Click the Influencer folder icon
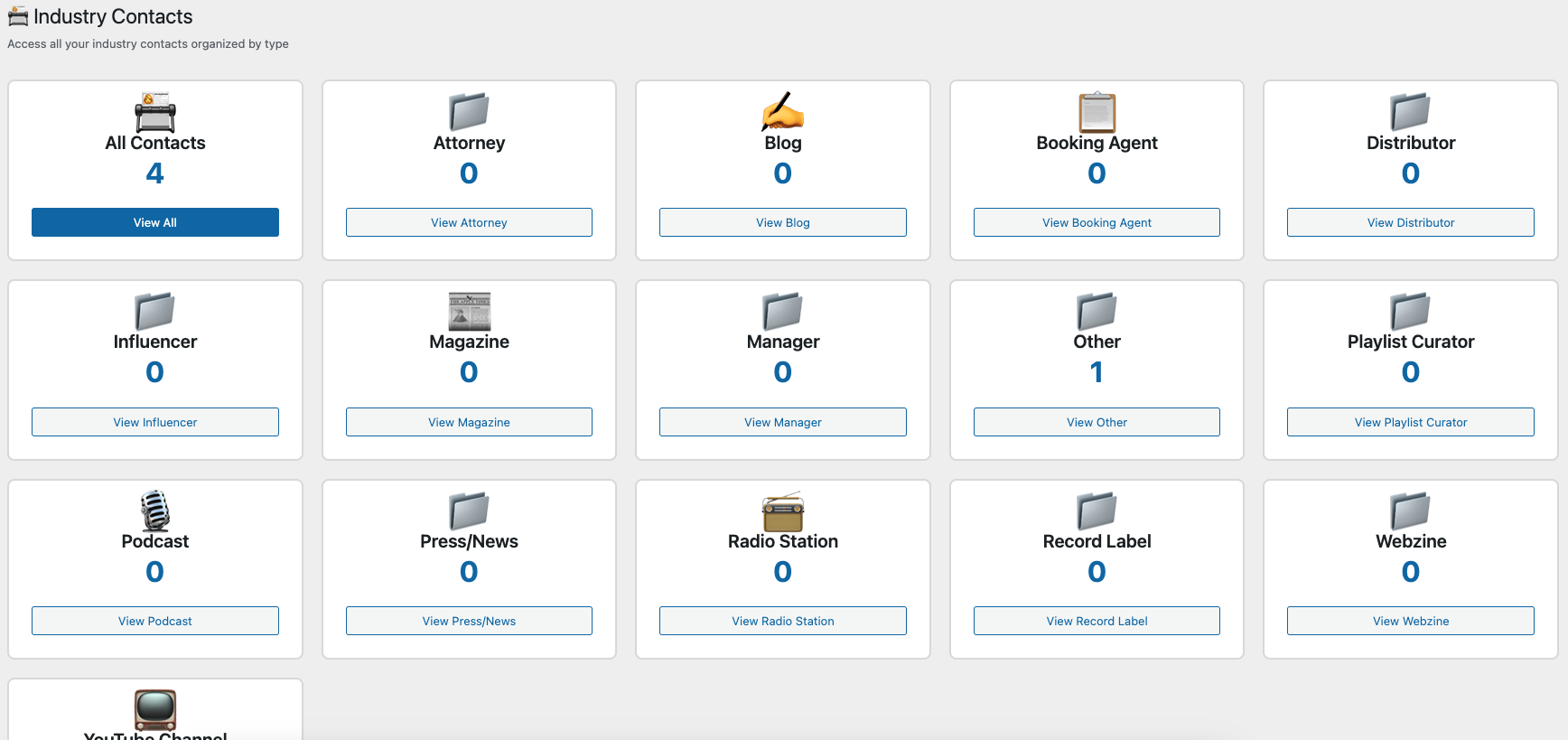The height and width of the screenshot is (740, 1568). [155, 312]
